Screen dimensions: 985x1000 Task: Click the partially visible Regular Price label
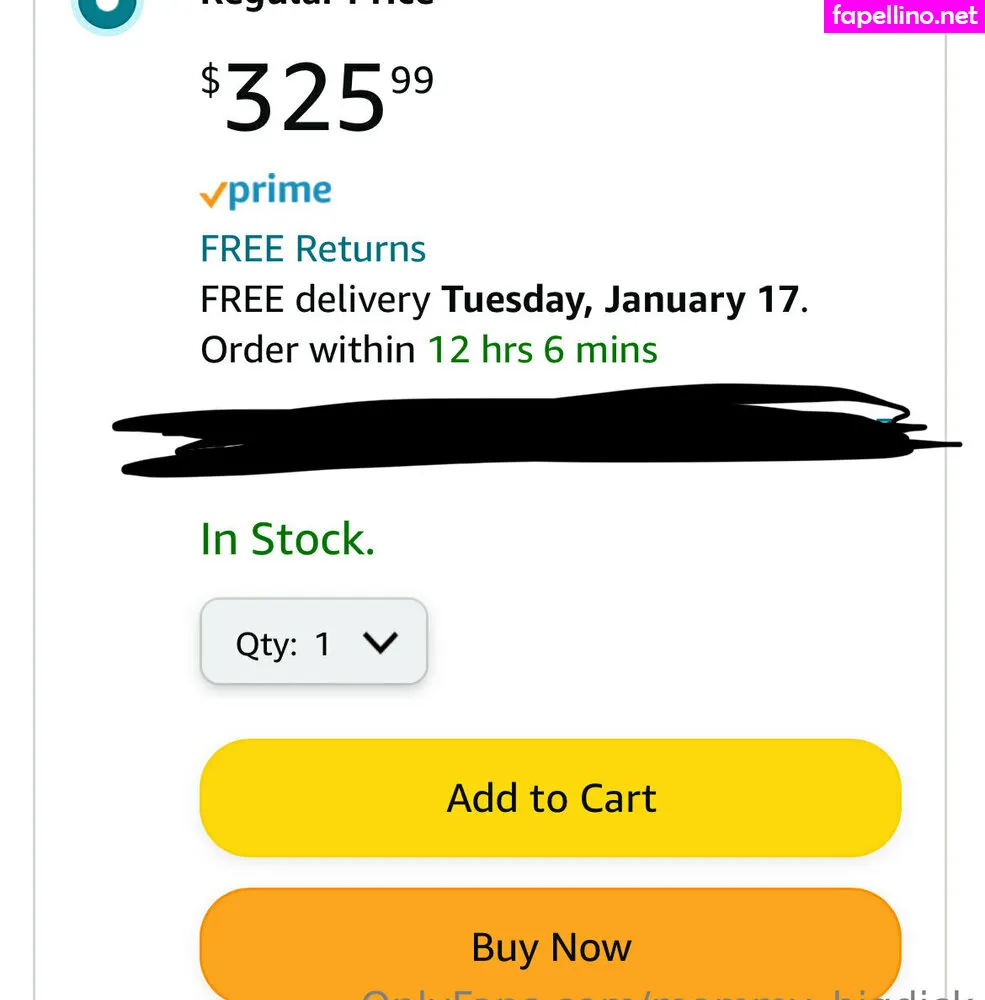coord(317,4)
